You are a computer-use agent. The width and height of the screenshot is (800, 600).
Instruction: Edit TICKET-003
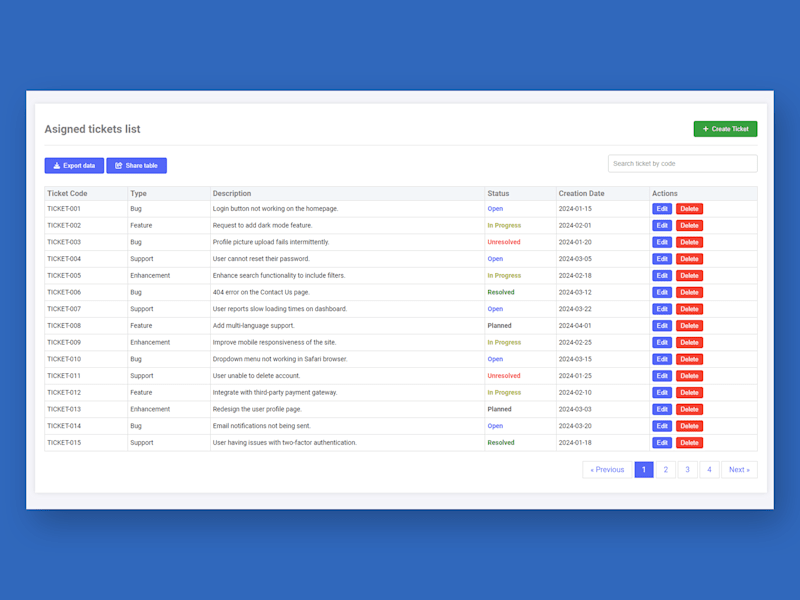tap(662, 242)
